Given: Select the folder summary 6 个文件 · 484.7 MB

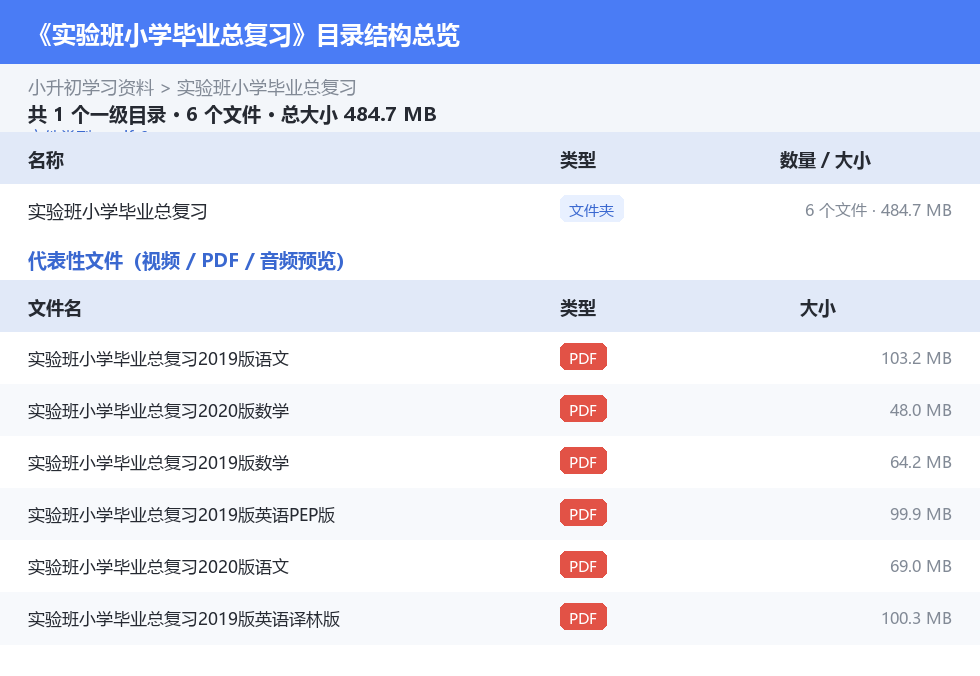Looking at the screenshot, I should coord(878,211).
